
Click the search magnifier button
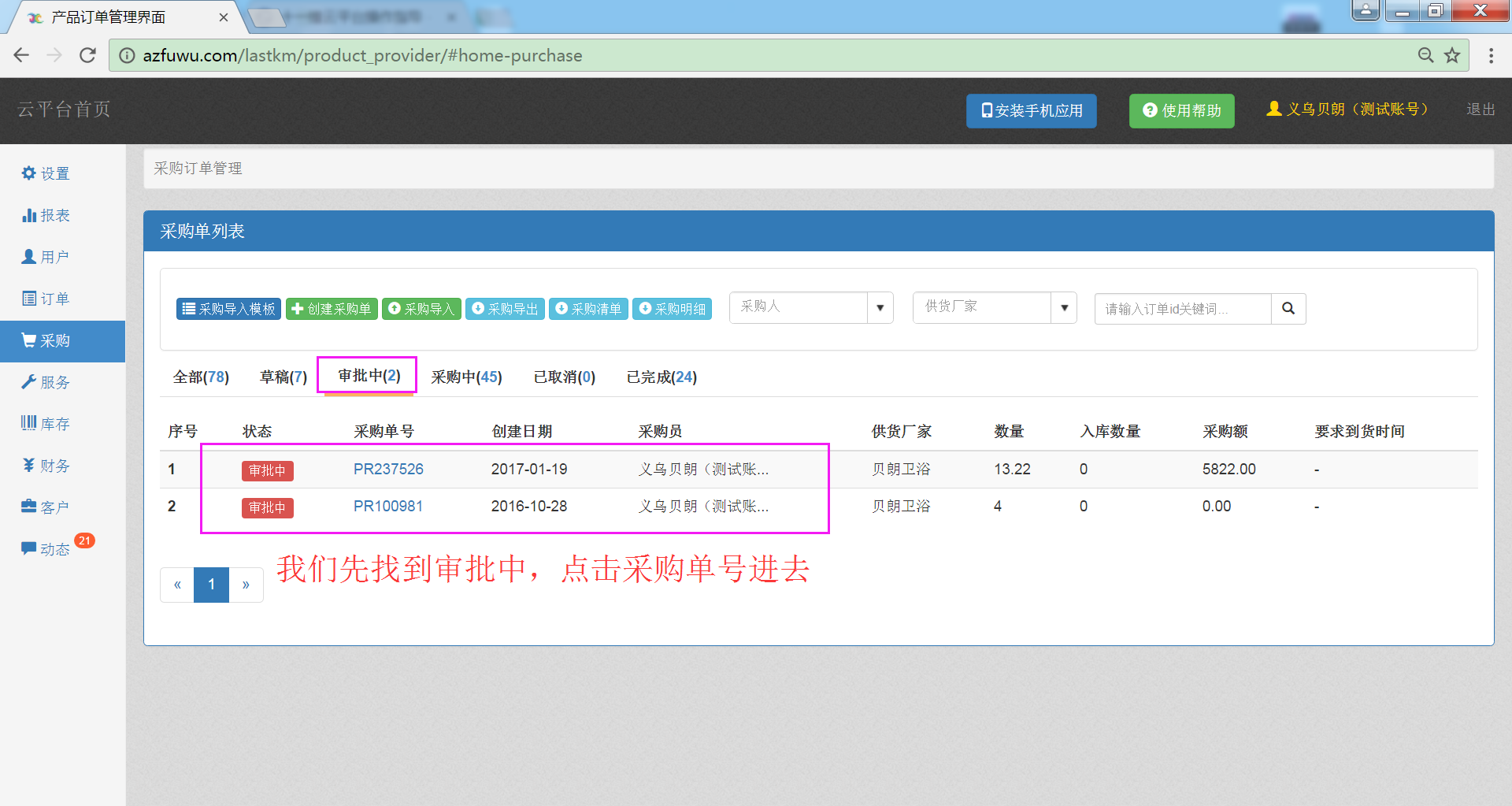tap(1288, 309)
